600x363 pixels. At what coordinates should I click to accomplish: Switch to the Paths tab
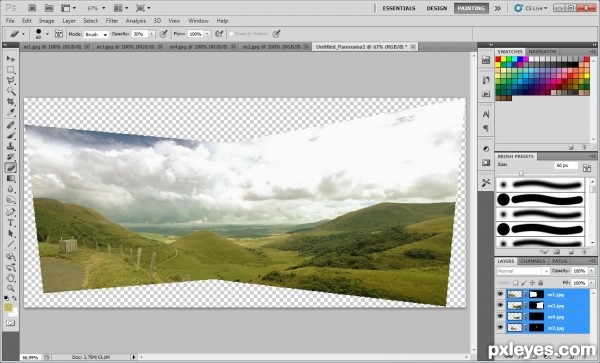click(x=559, y=261)
